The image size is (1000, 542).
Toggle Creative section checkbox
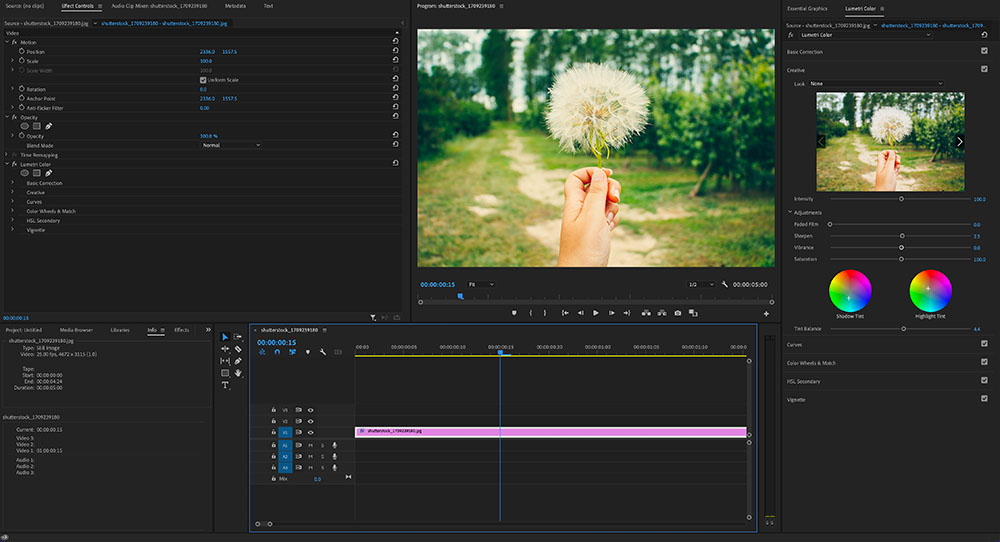984,69
